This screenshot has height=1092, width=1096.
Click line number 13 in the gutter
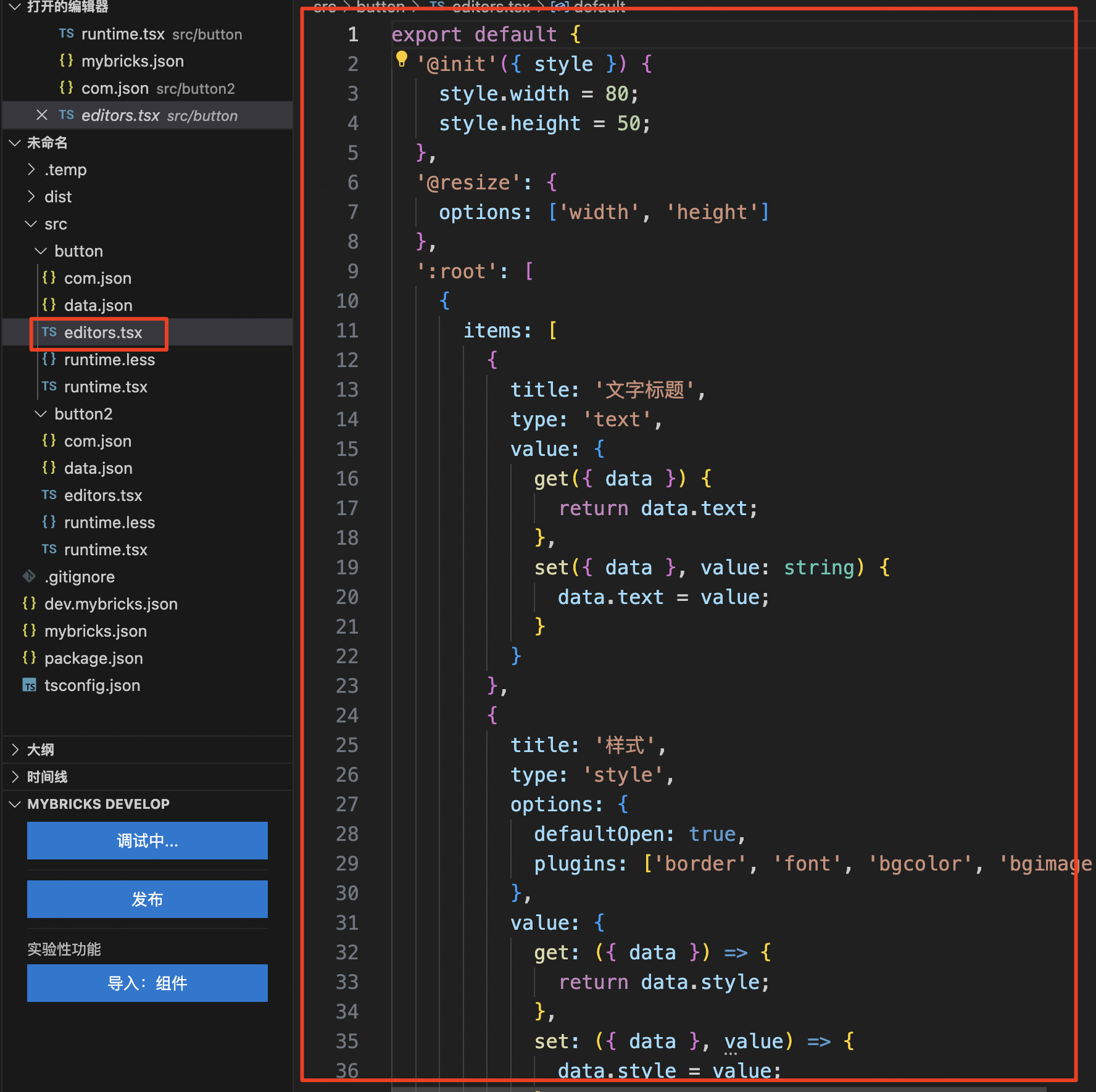tap(347, 390)
